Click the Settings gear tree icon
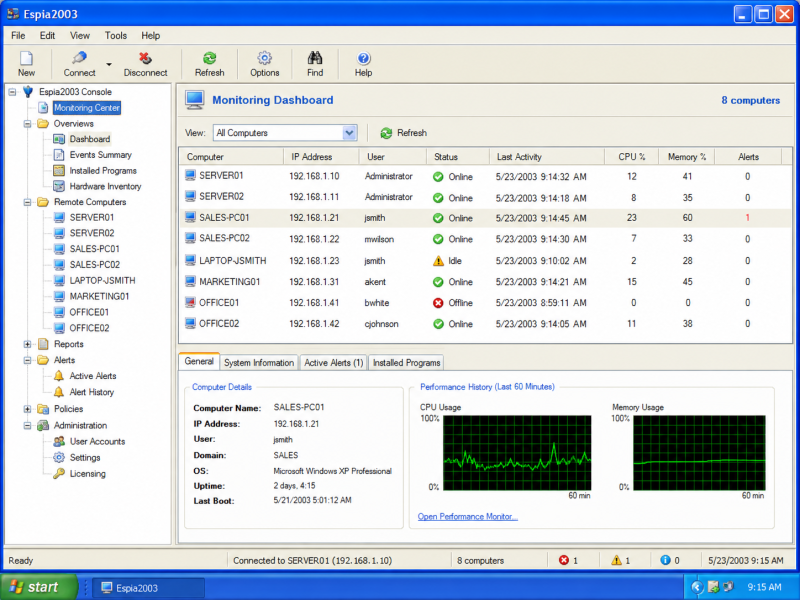The height and width of the screenshot is (600, 800). point(59,457)
